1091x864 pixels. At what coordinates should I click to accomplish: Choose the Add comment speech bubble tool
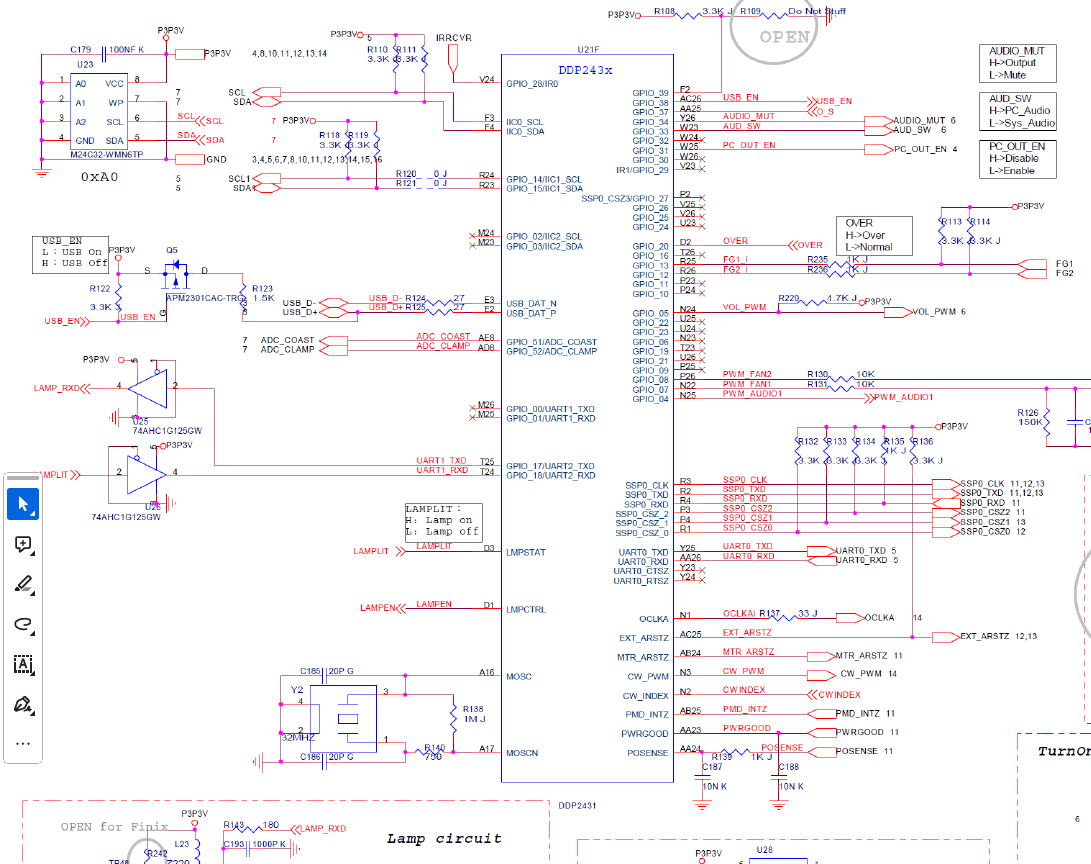pyautogui.click(x=23, y=545)
